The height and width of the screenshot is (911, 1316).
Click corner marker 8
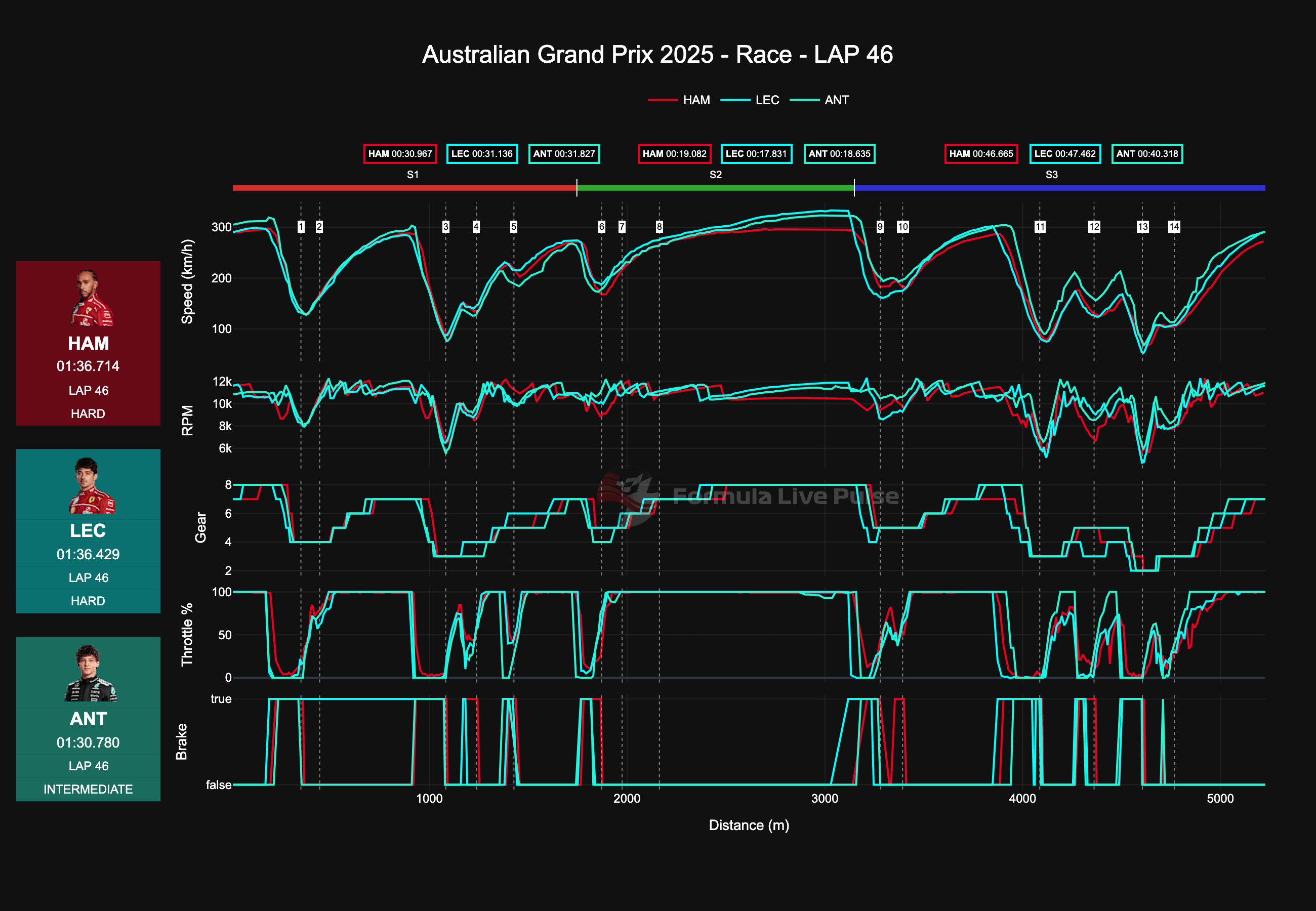(659, 227)
